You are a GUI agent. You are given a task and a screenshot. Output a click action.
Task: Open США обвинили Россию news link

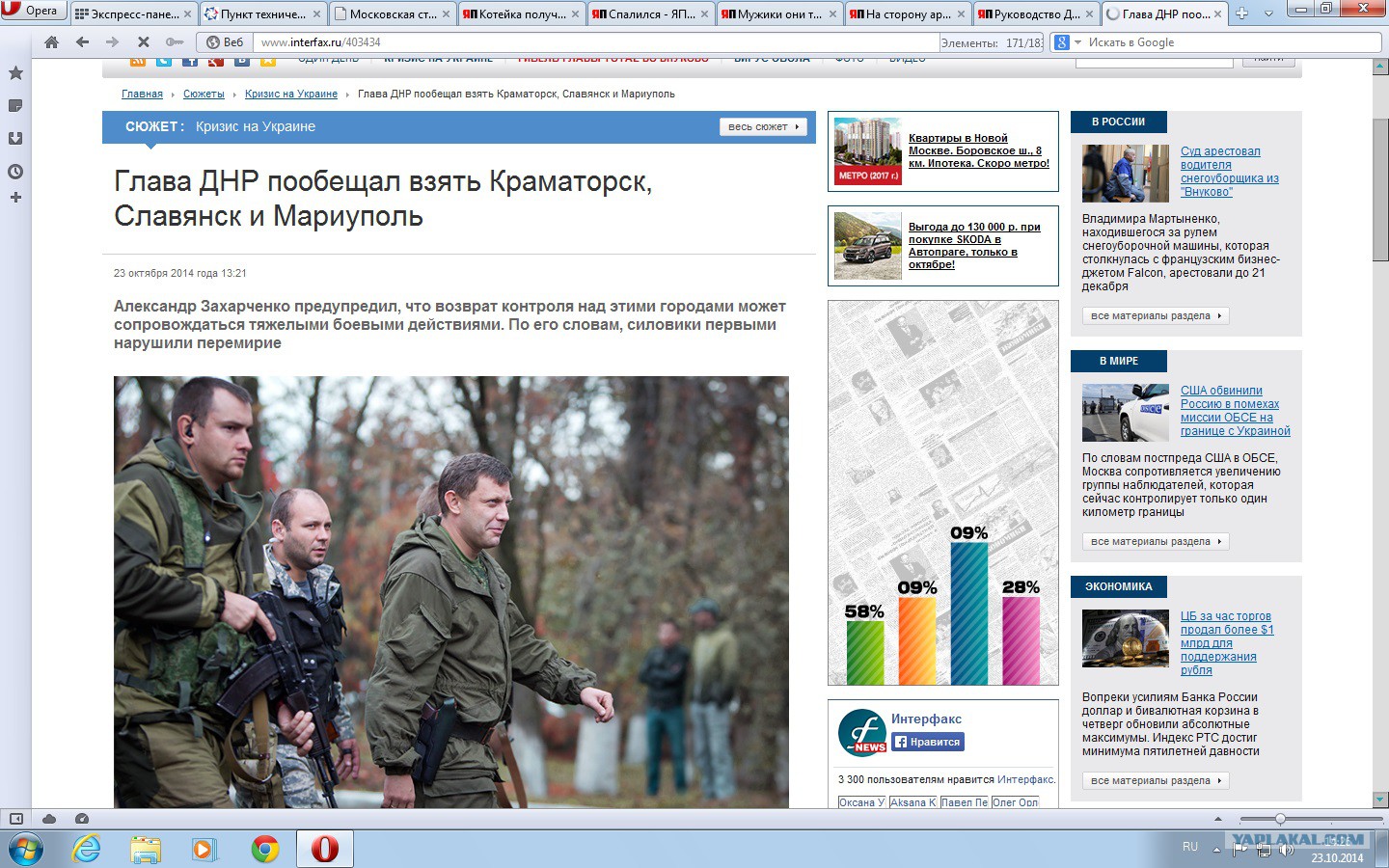point(1236,411)
